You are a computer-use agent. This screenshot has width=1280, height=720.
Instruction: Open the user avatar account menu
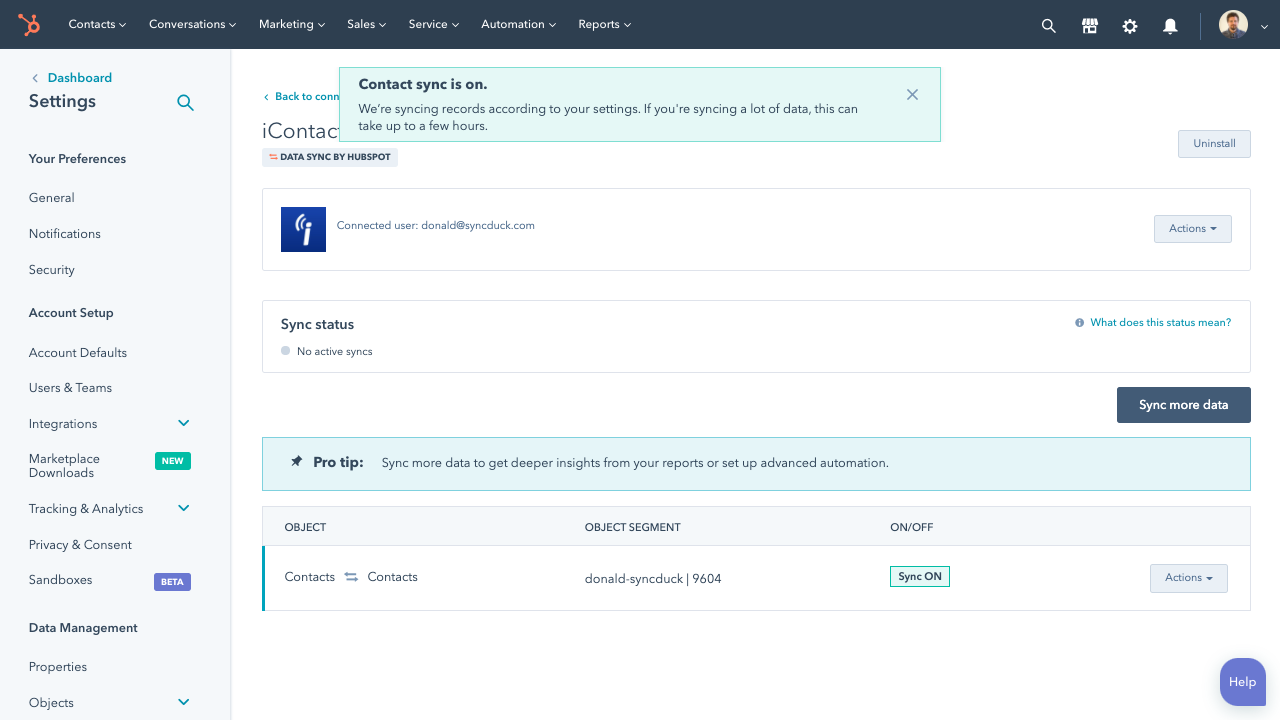tap(1243, 25)
